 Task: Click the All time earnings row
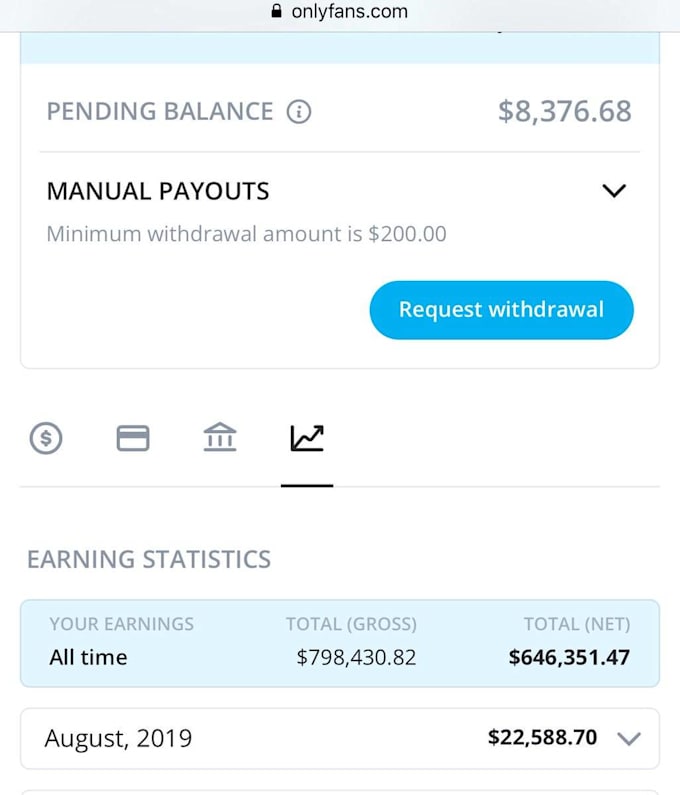pyautogui.click(x=88, y=657)
